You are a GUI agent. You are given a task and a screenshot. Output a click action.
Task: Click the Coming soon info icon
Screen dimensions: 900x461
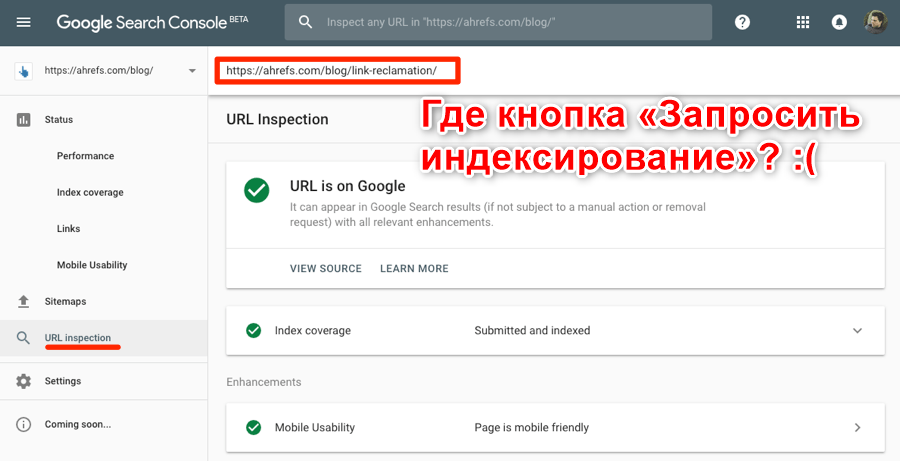24,424
